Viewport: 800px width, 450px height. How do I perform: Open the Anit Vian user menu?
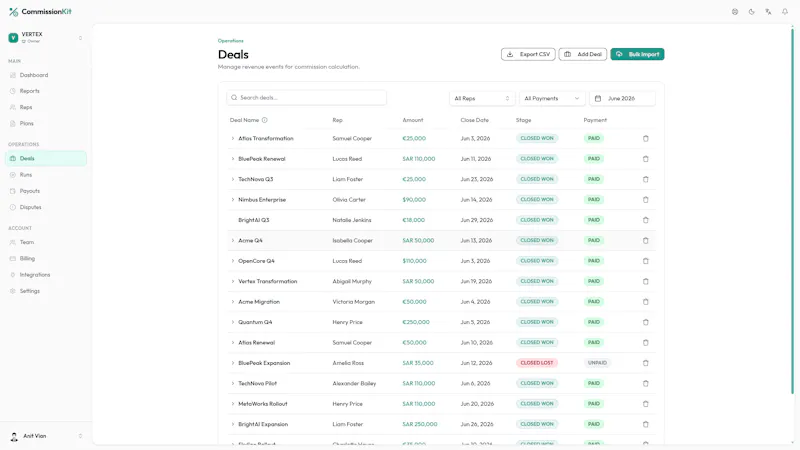point(45,436)
